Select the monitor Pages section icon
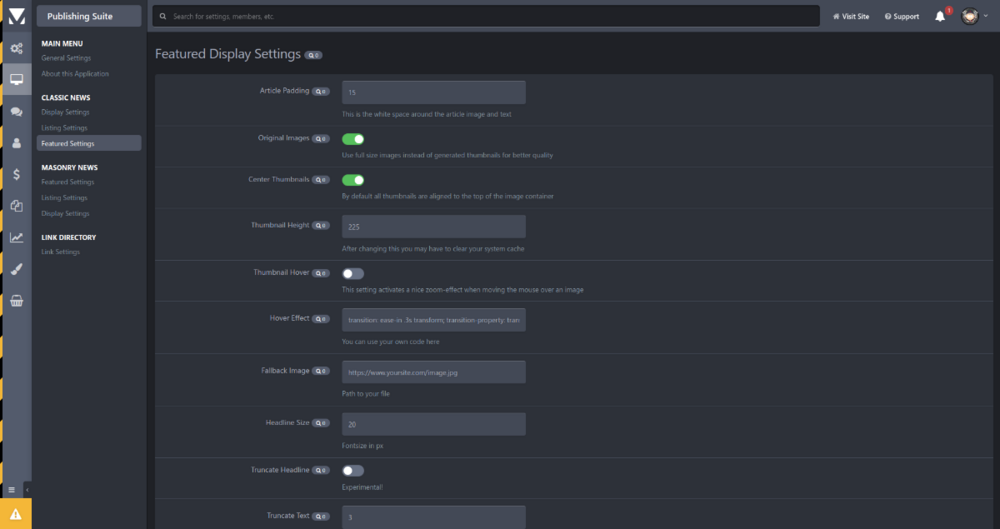Screen dimensions: 1000x529 17,79
